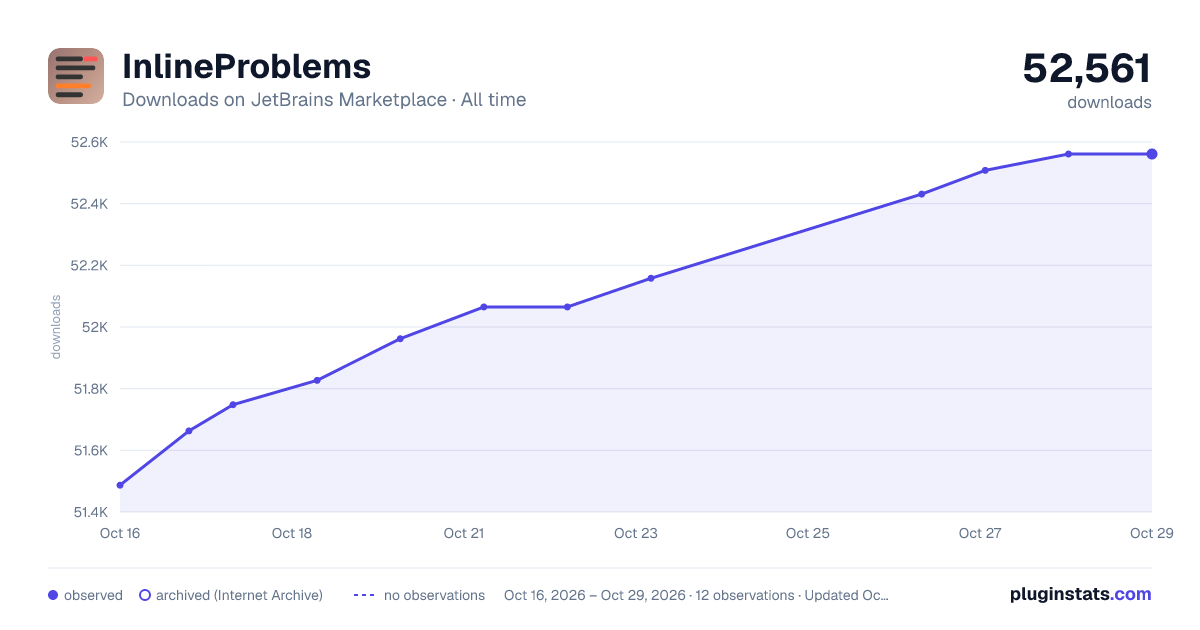
Task: Click the vertical 'downloads' y-axis title
Action: coord(56,327)
